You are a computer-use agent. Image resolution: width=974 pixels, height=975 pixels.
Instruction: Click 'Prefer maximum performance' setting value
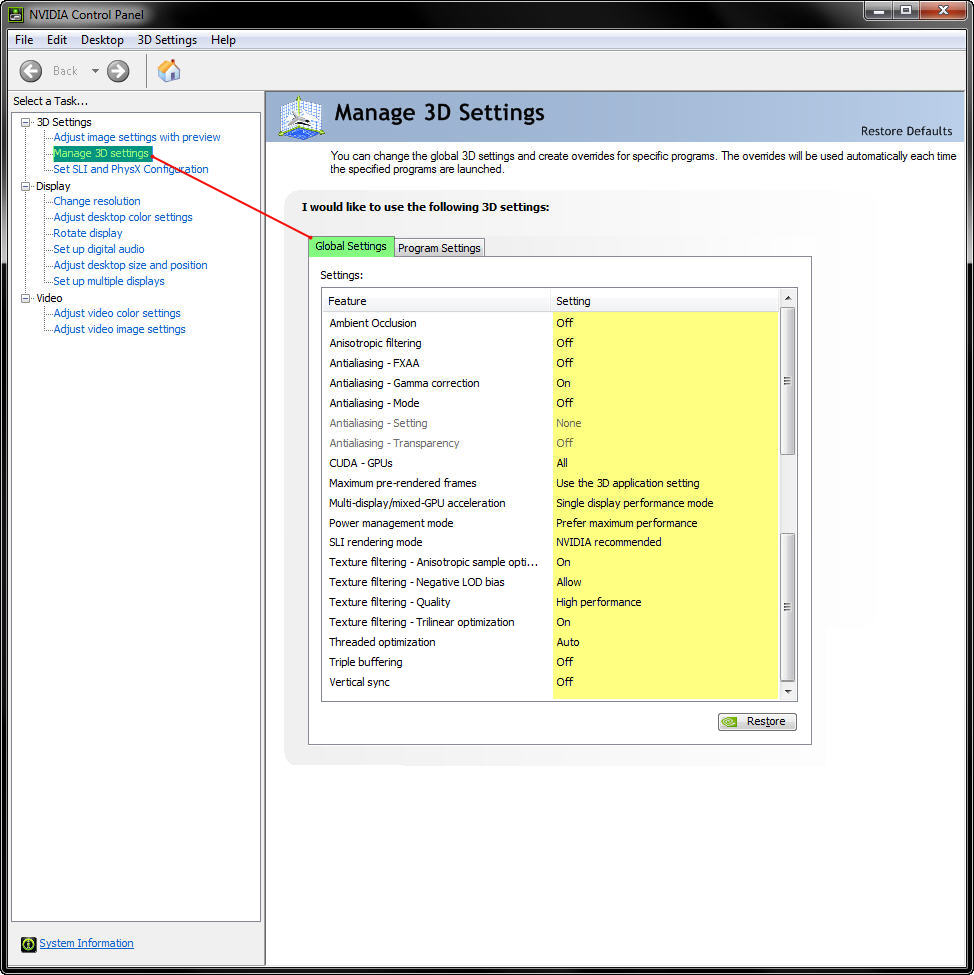tap(626, 523)
